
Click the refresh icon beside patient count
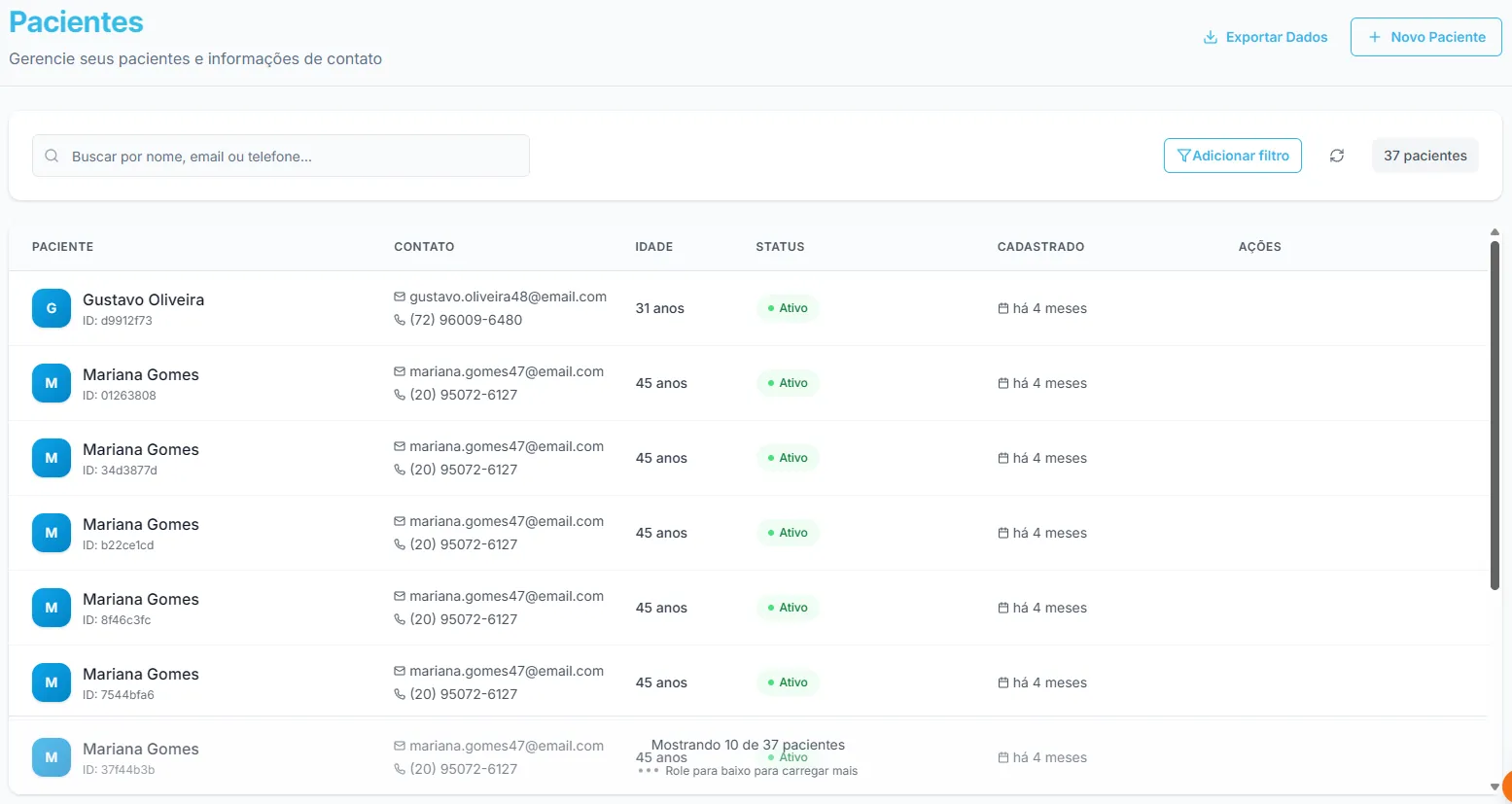click(1337, 156)
